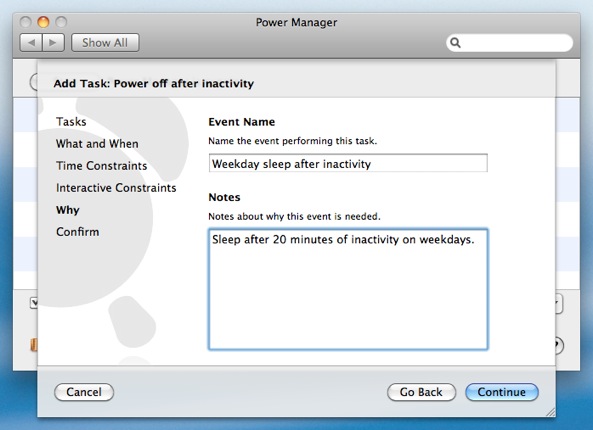
Task: Select the What and When step
Action: [97, 144]
